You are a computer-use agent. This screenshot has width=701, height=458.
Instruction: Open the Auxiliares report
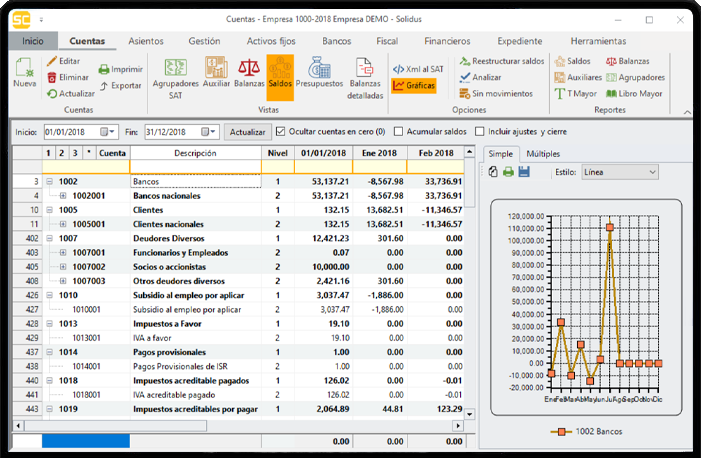click(578, 77)
